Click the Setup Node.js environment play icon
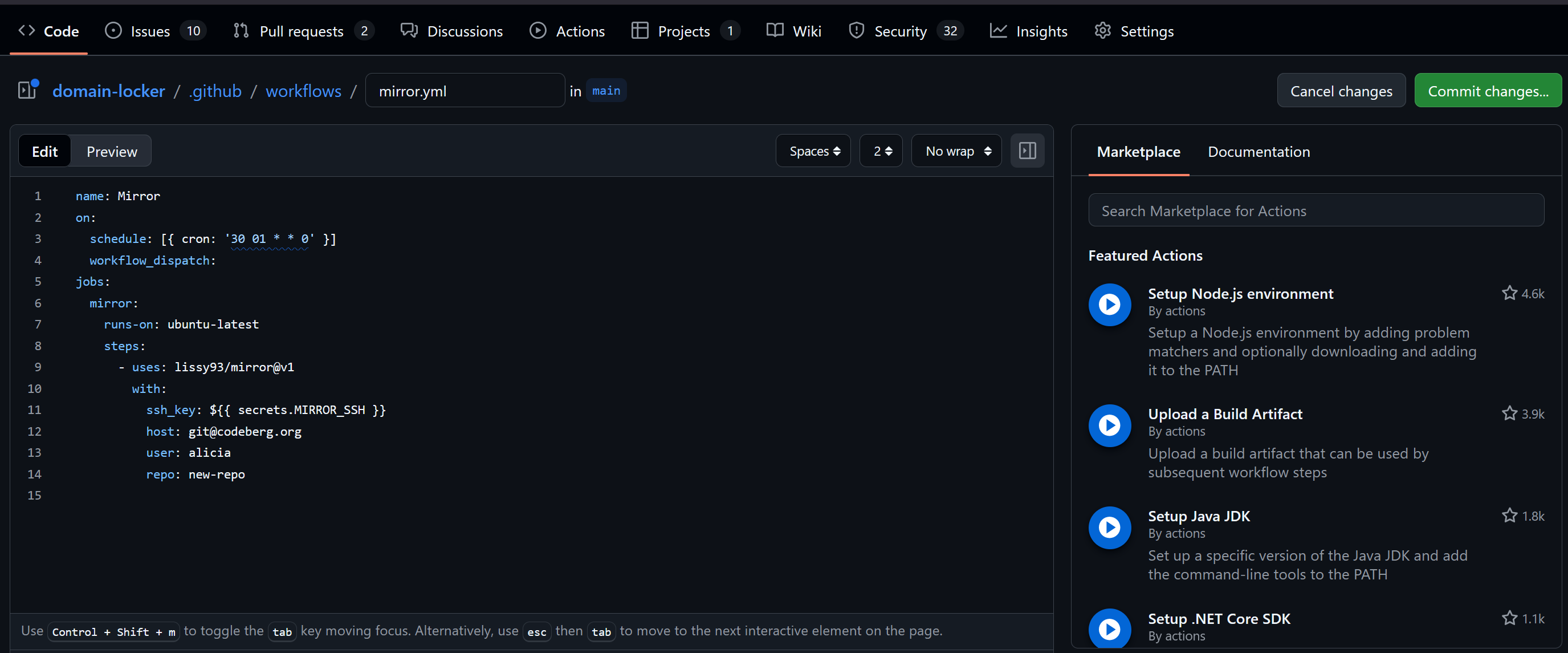This screenshot has height=653, width=1568. [1109, 305]
